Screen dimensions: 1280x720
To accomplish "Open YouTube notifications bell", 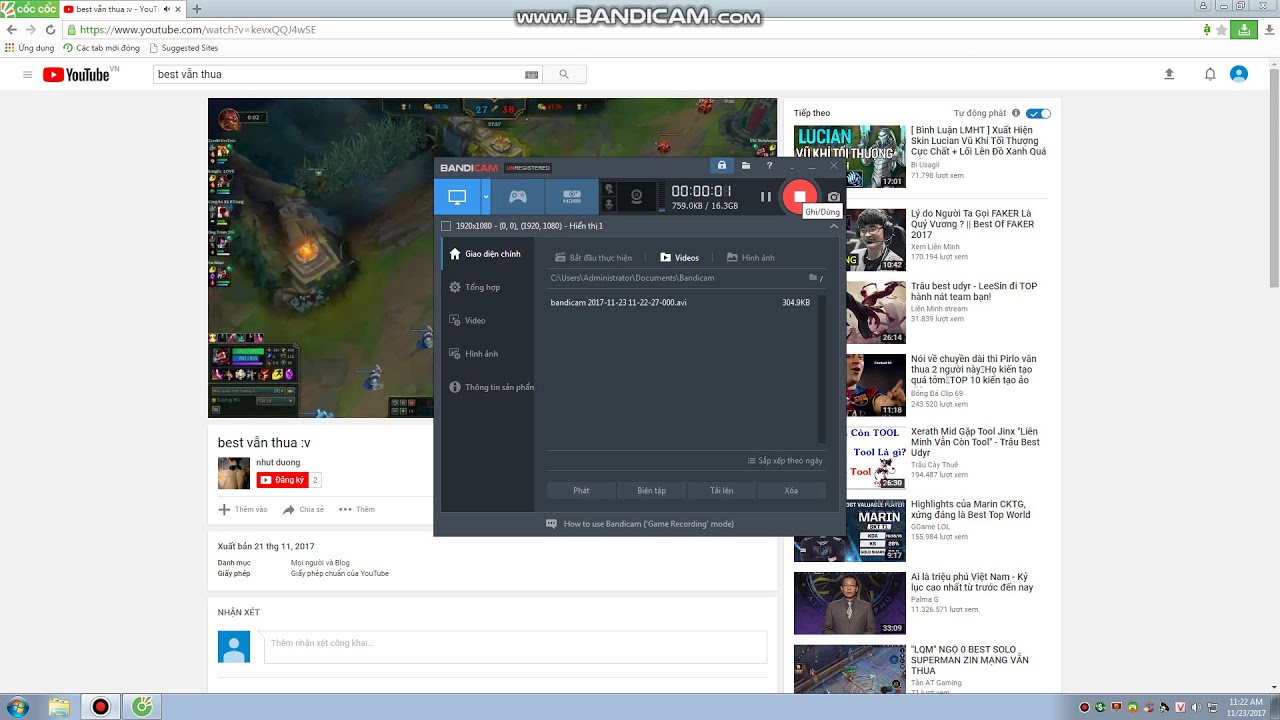I will pos(1210,74).
